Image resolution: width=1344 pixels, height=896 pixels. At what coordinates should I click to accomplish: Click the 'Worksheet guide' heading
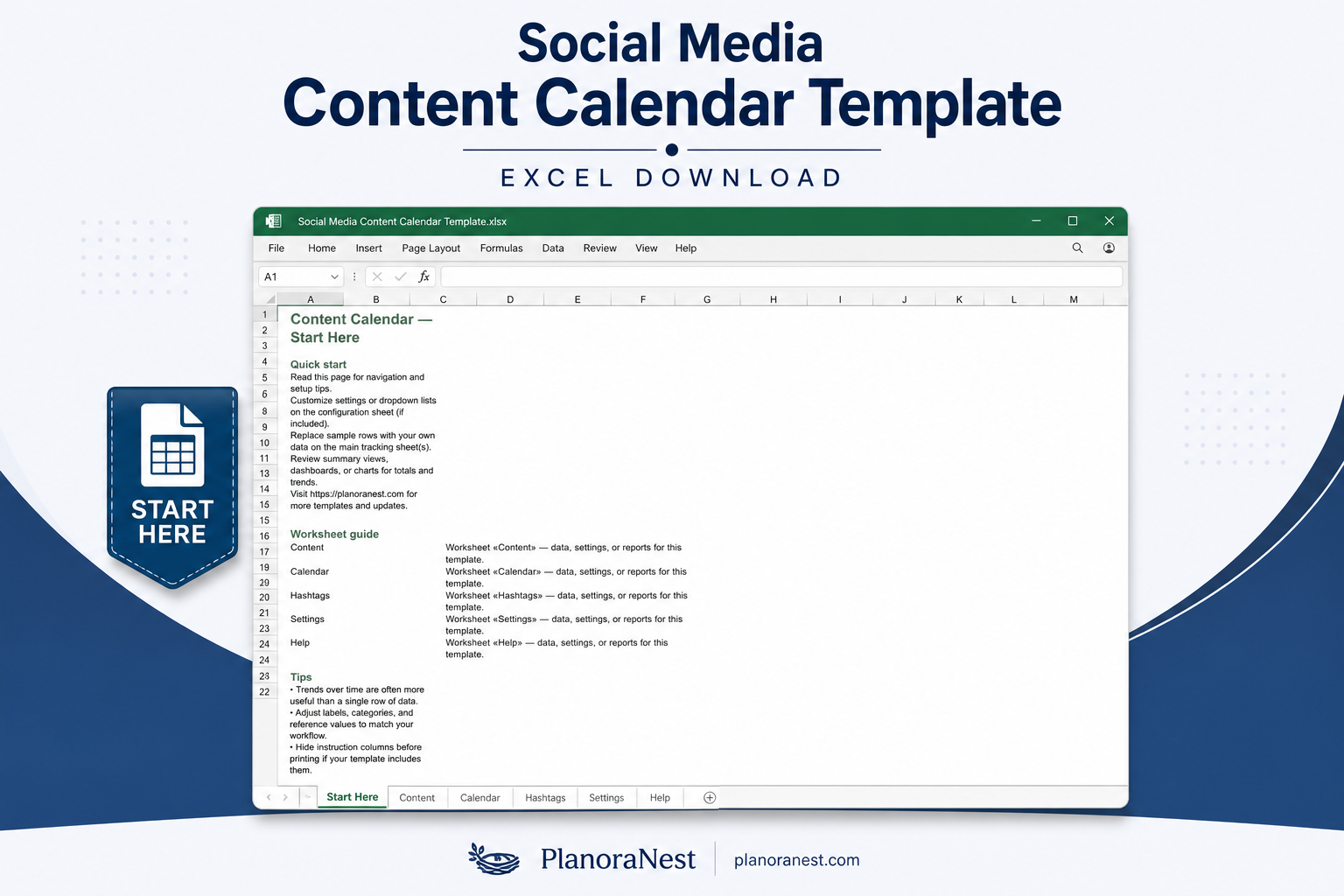(x=334, y=534)
